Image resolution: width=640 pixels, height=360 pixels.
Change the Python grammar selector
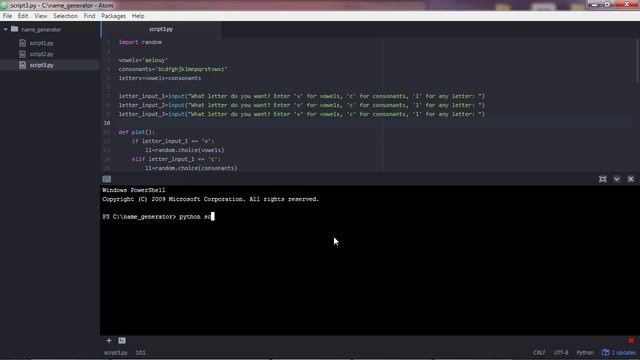585,352
